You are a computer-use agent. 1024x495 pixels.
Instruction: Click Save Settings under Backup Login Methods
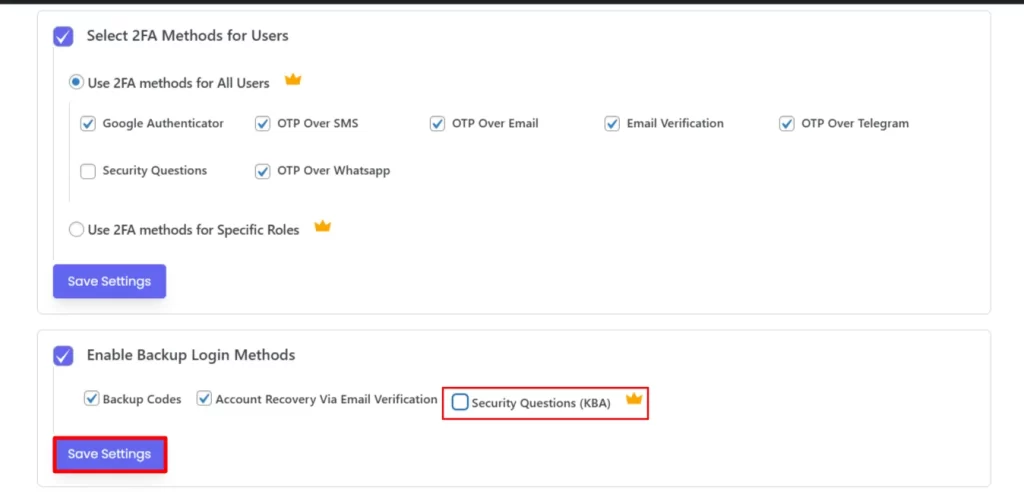pos(109,454)
